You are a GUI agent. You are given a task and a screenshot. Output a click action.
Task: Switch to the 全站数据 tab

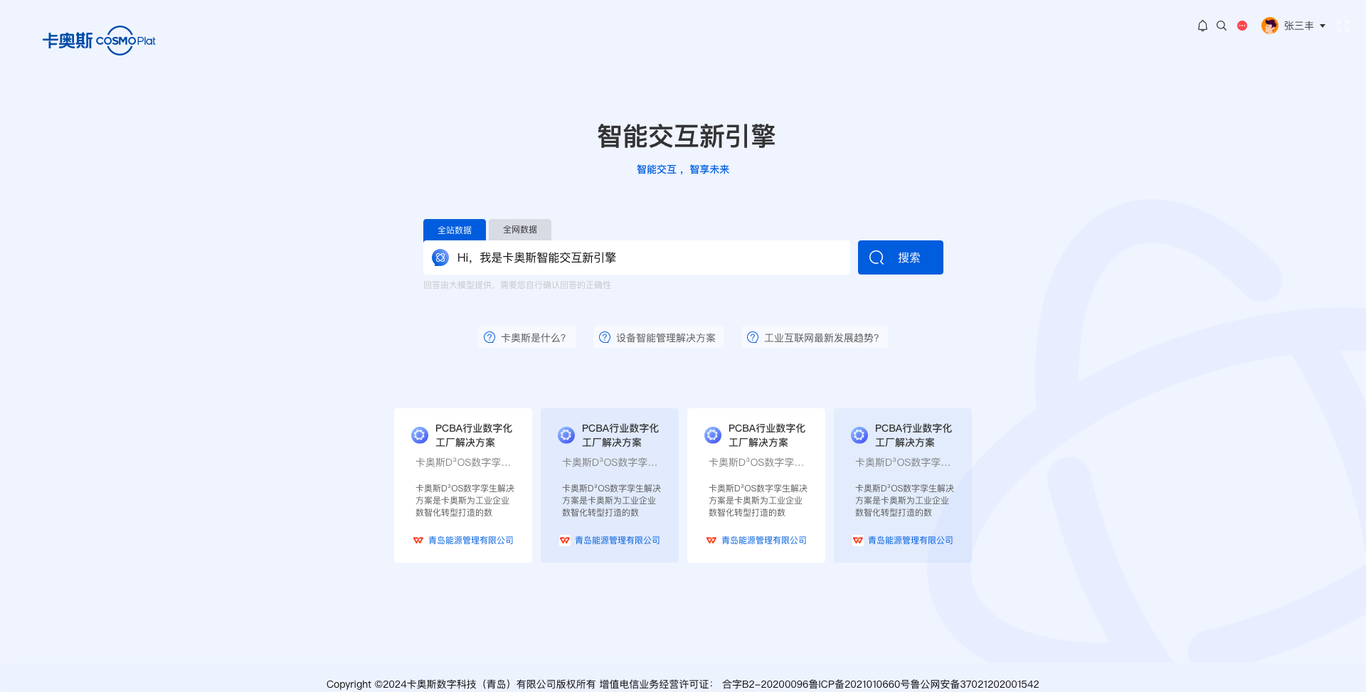(x=454, y=230)
